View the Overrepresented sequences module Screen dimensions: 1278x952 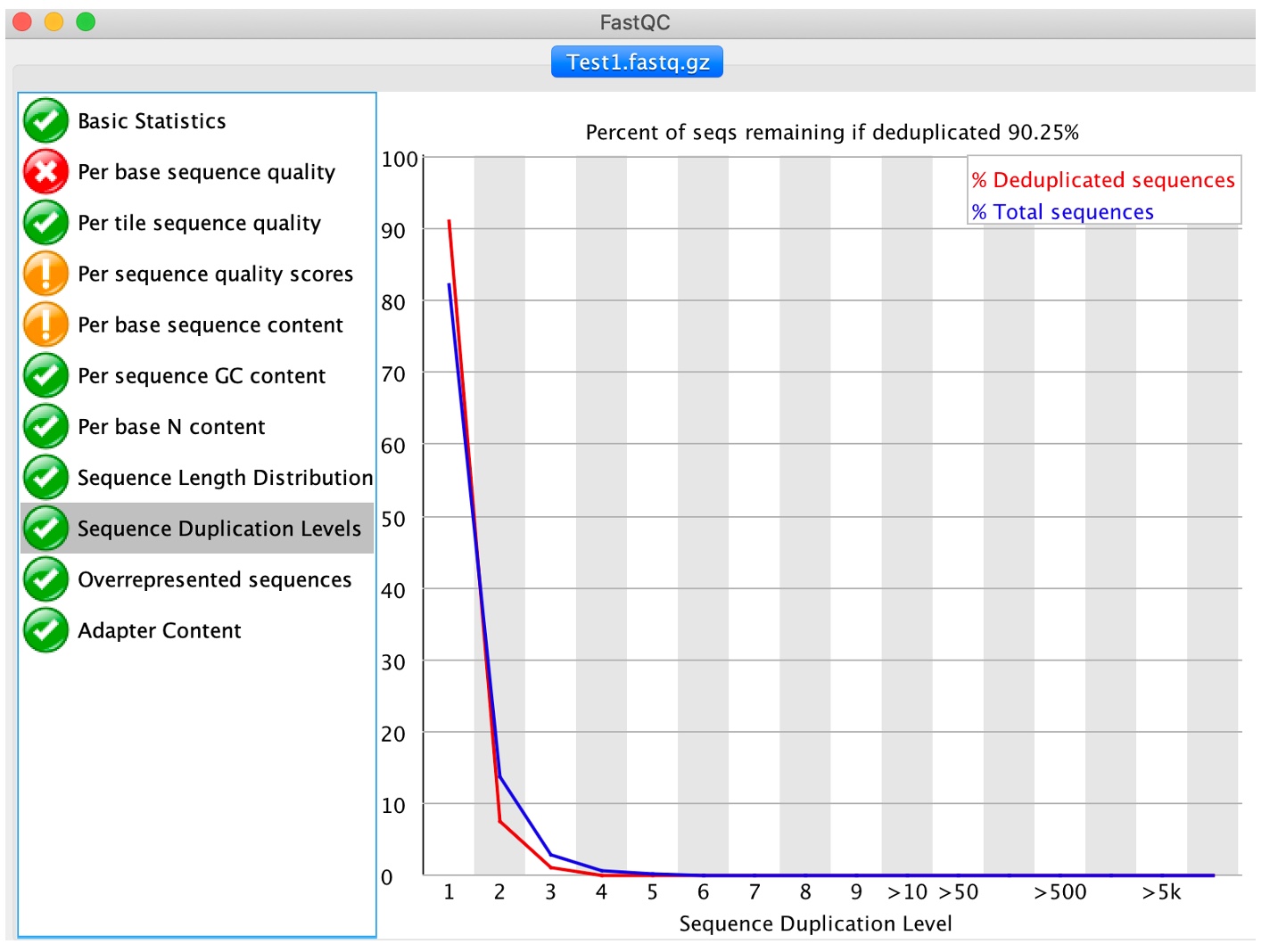(x=214, y=579)
